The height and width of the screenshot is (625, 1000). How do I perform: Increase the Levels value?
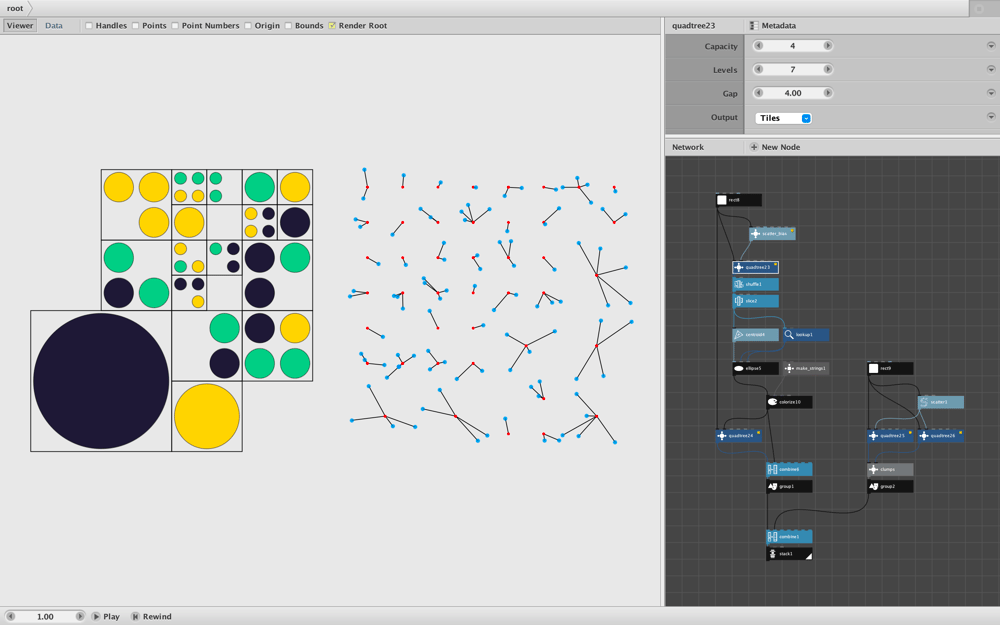pos(828,70)
